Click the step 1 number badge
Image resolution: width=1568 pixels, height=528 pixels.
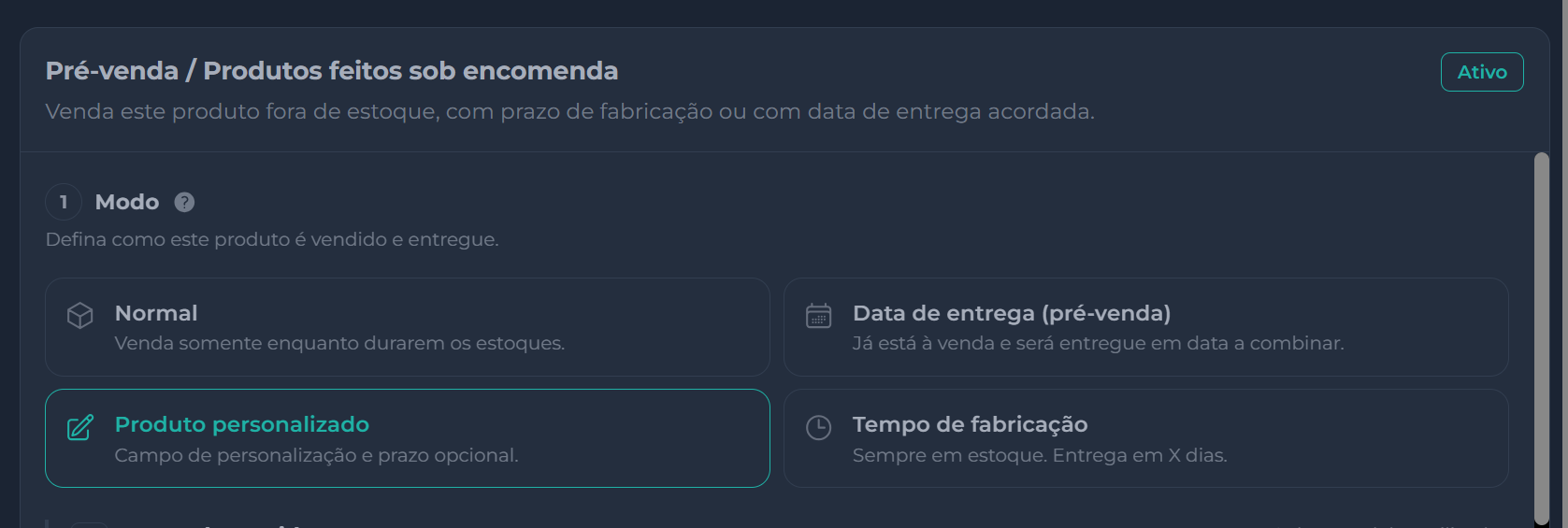tap(64, 202)
